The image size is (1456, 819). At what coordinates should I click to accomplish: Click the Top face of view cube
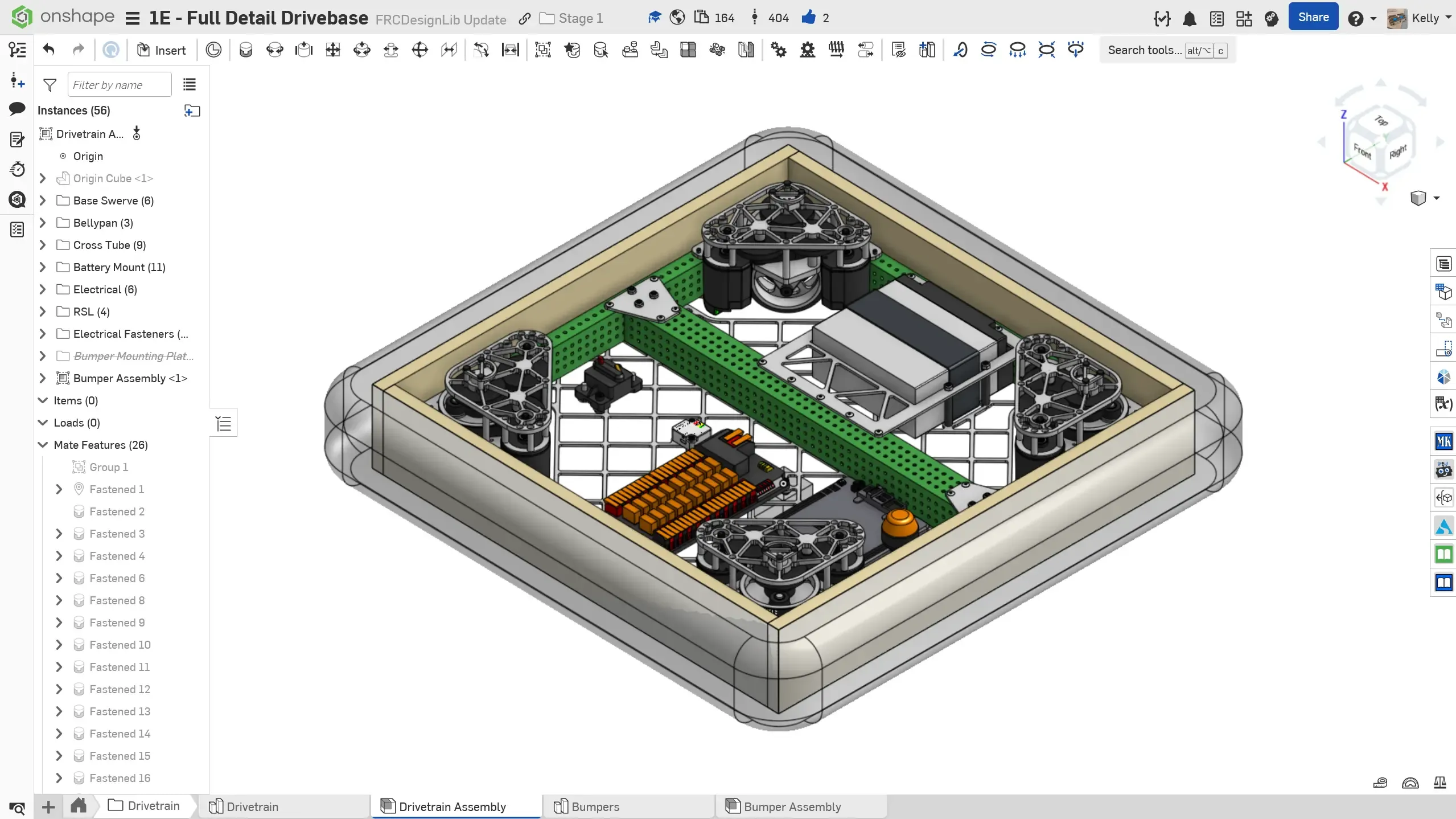pos(1380,121)
